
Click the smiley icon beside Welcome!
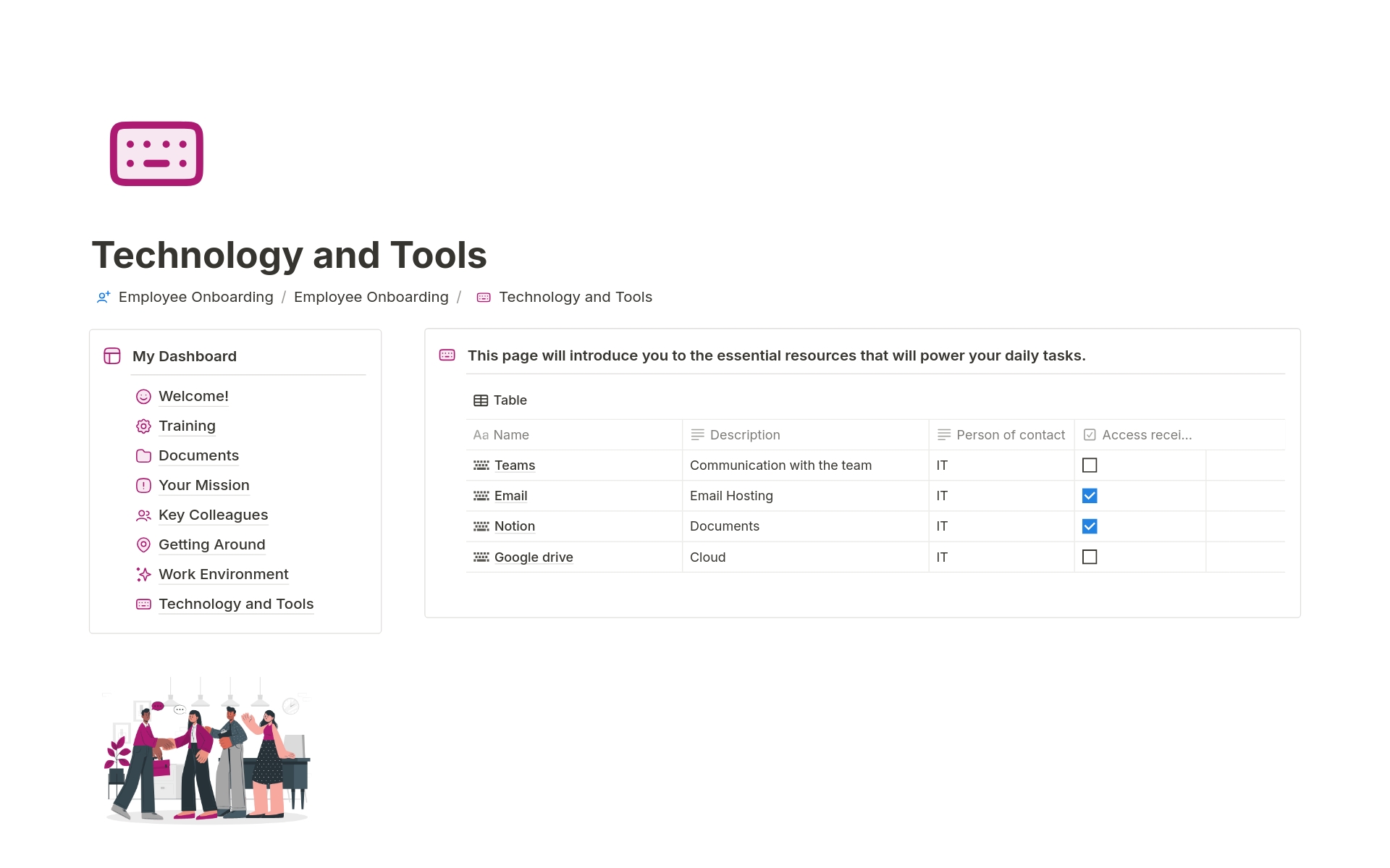click(x=143, y=397)
